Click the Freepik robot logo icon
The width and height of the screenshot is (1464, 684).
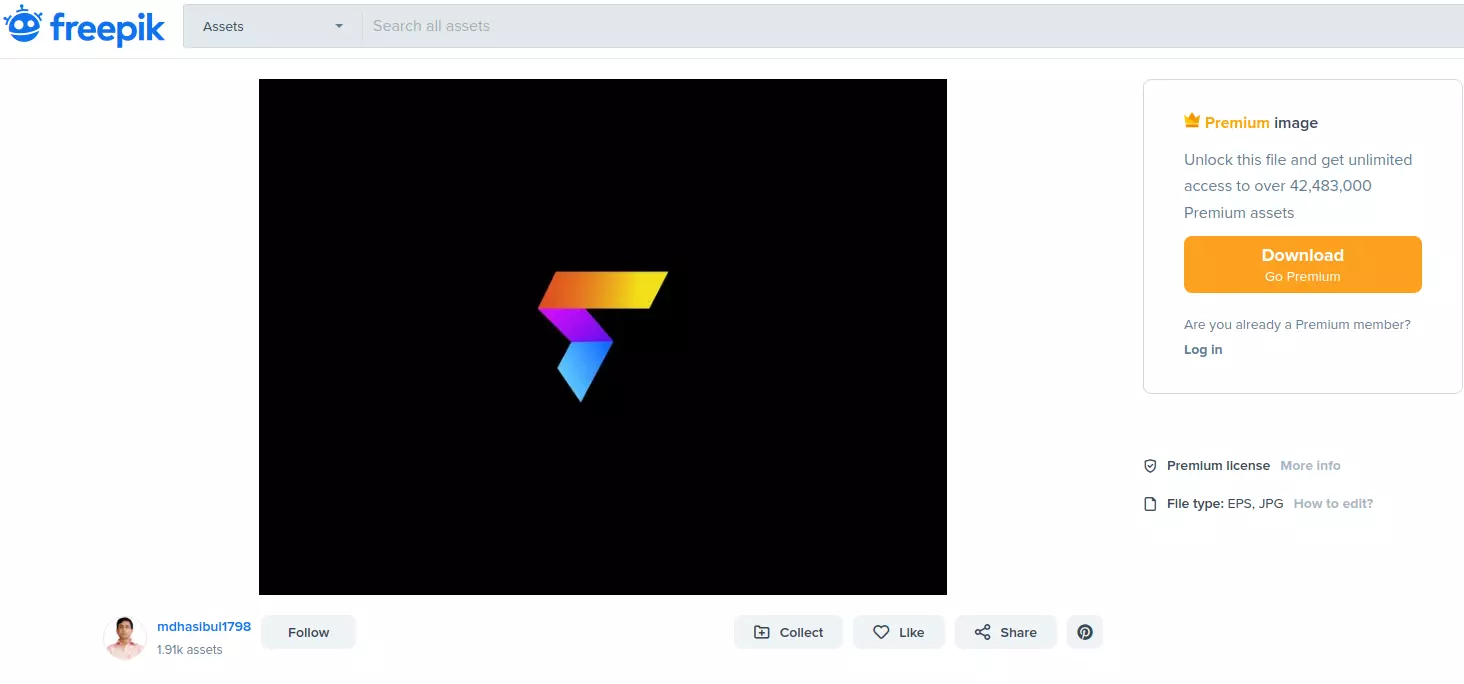point(25,26)
